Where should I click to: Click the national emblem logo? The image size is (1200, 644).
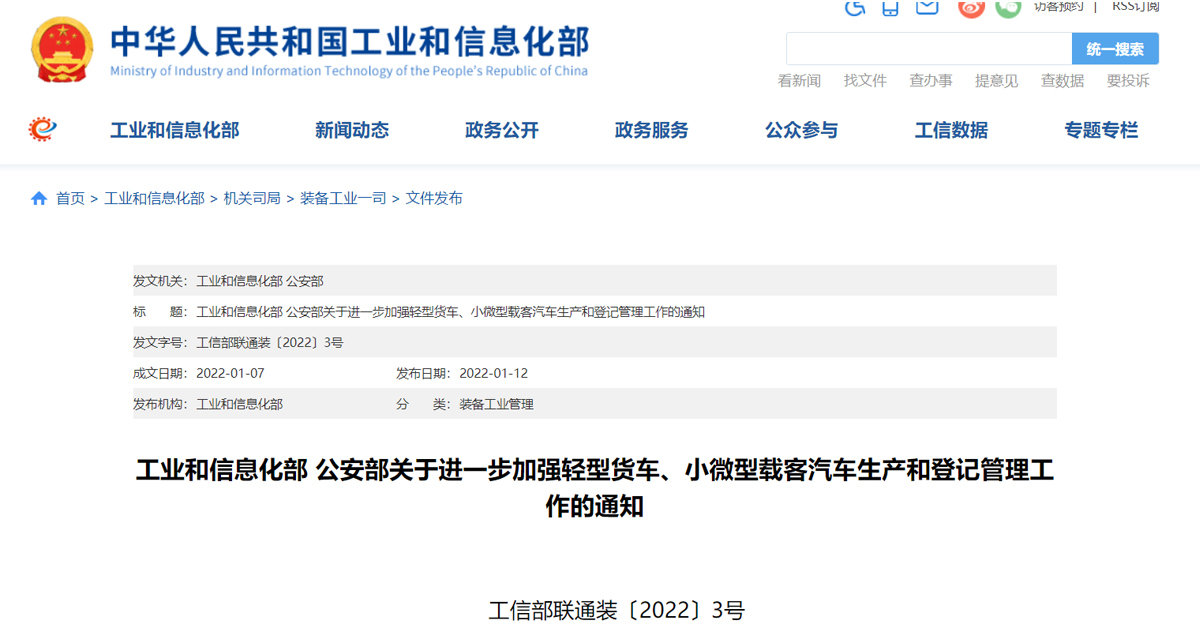click(61, 49)
